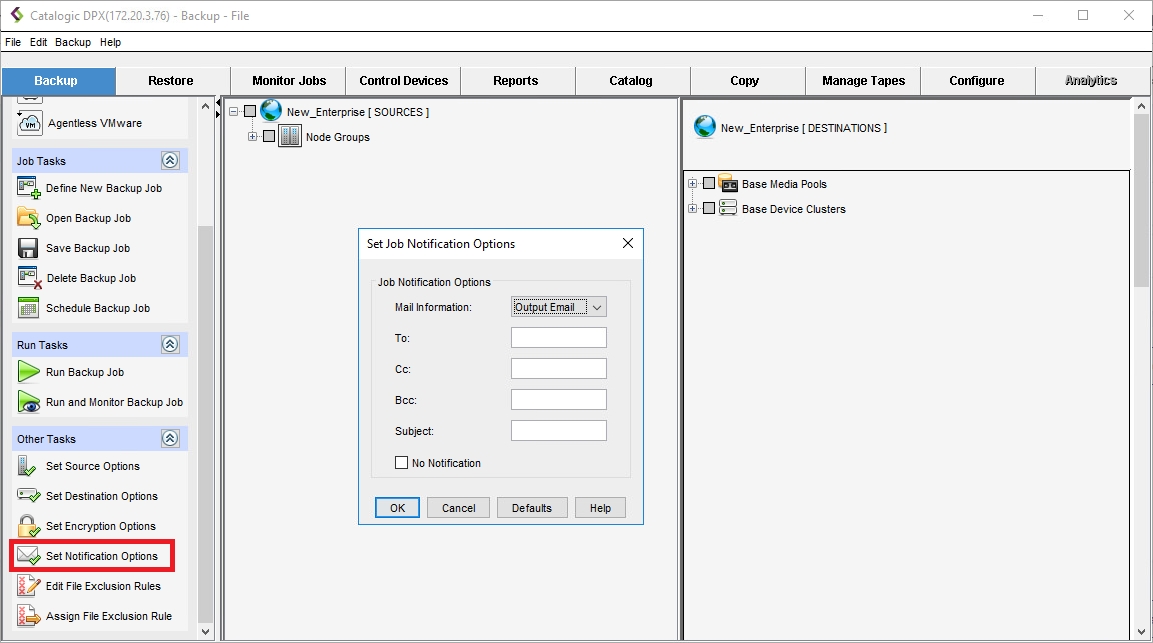1153x643 pixels.
Task: Click the Open Backup Job folder icon
Action: coord(29,218)
